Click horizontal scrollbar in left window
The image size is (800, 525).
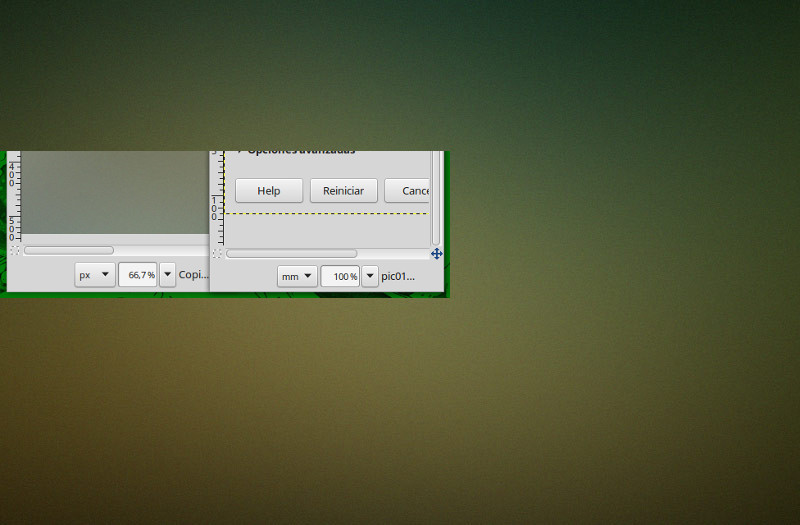click(69, 251)
